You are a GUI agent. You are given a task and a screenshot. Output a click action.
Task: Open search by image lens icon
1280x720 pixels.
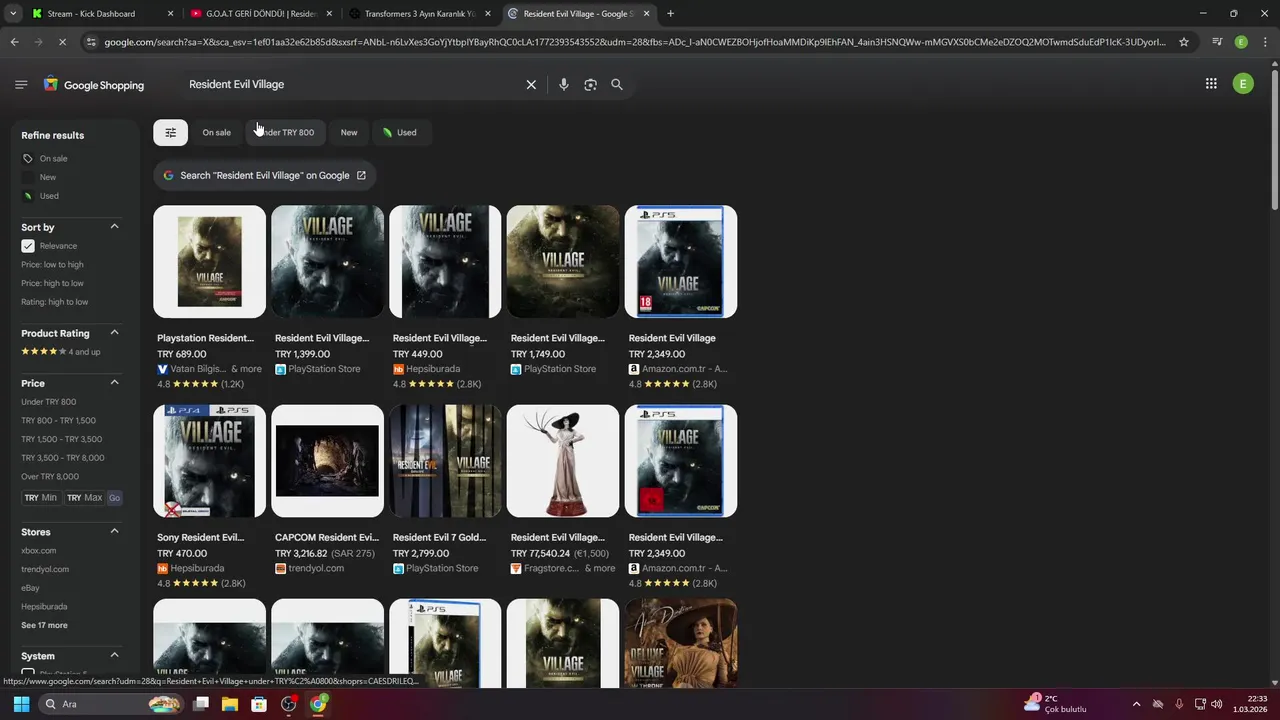590,85
